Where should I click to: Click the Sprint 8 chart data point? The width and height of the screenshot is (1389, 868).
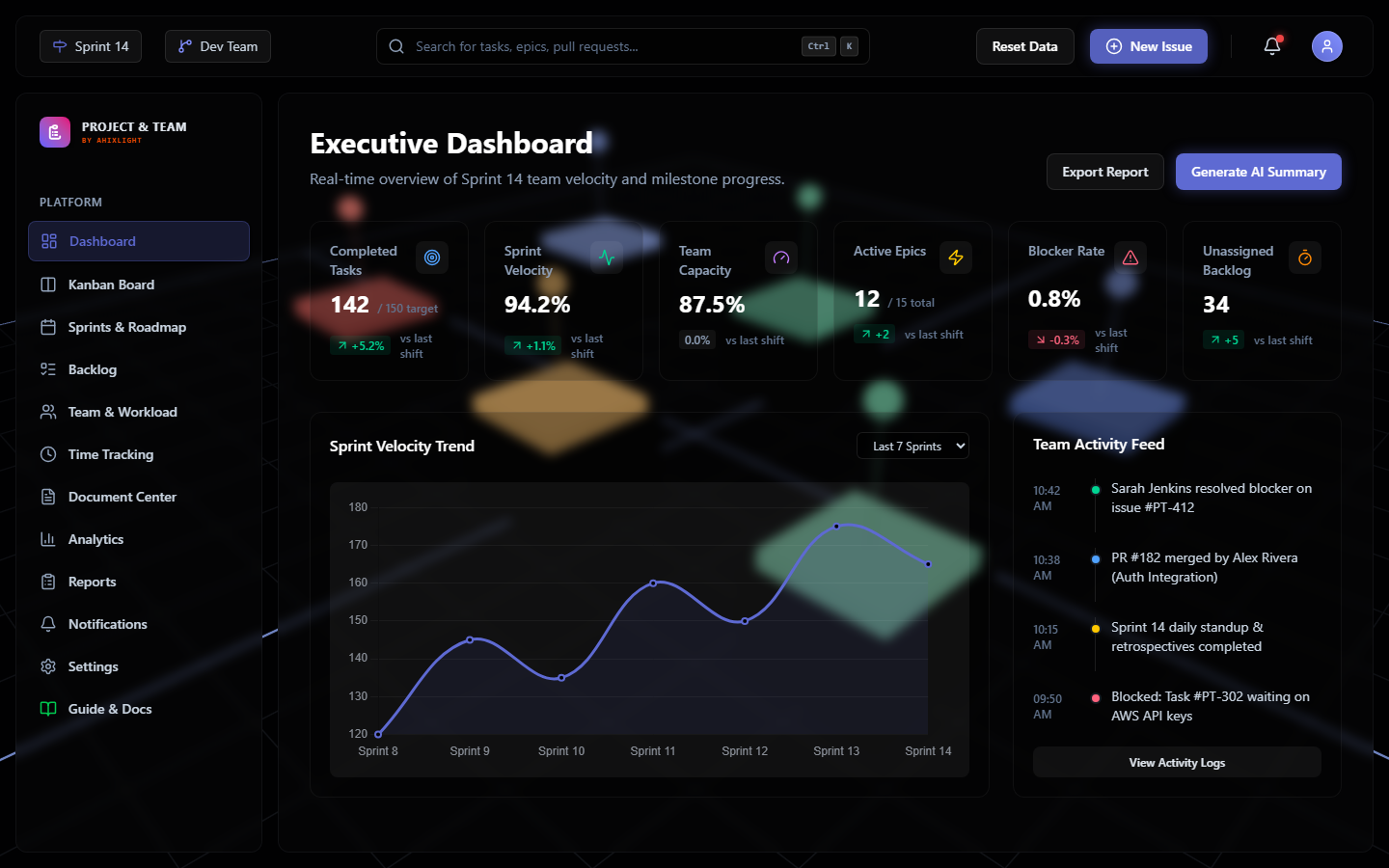(378, 734)
